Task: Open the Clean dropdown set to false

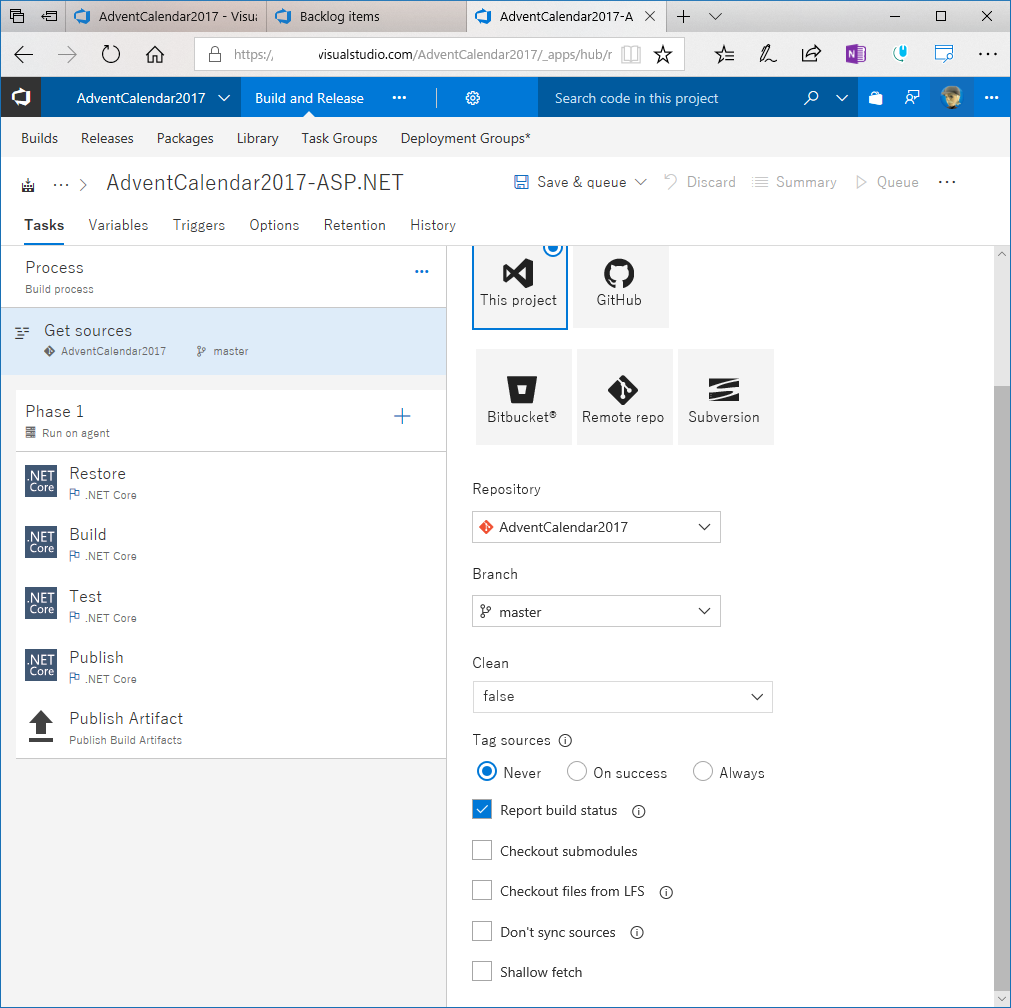Action: (x=623, y=697)
